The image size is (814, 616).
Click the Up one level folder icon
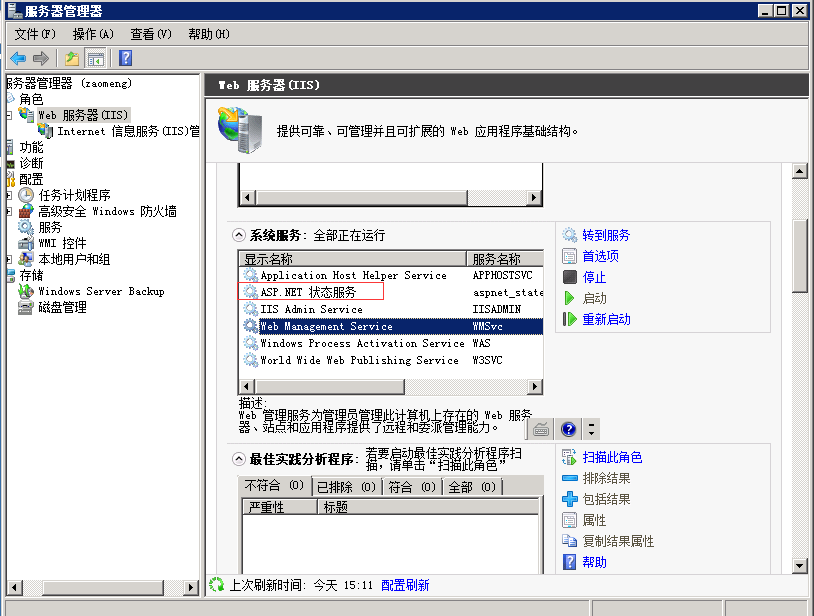click(72, 58)
